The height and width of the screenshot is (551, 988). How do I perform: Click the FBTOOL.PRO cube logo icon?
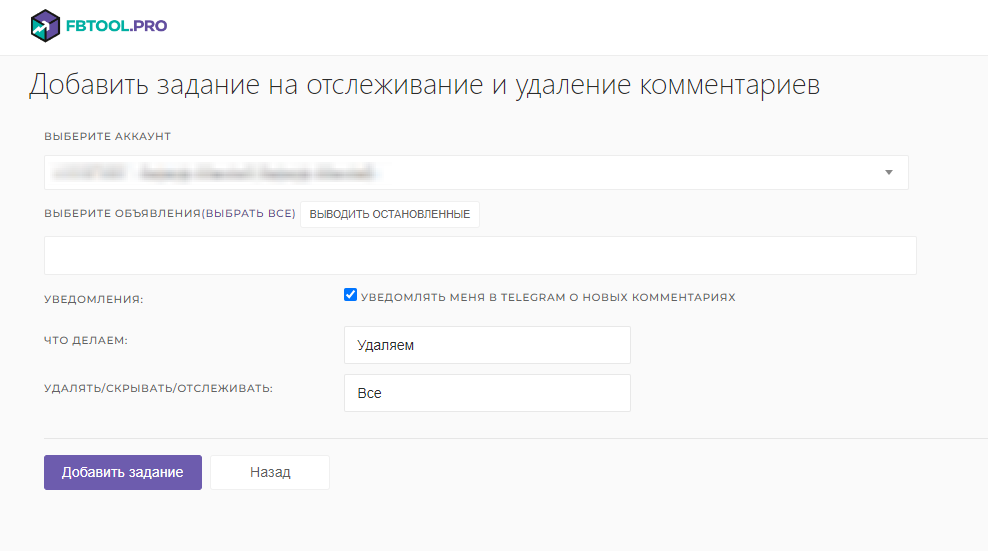(45, 26)
